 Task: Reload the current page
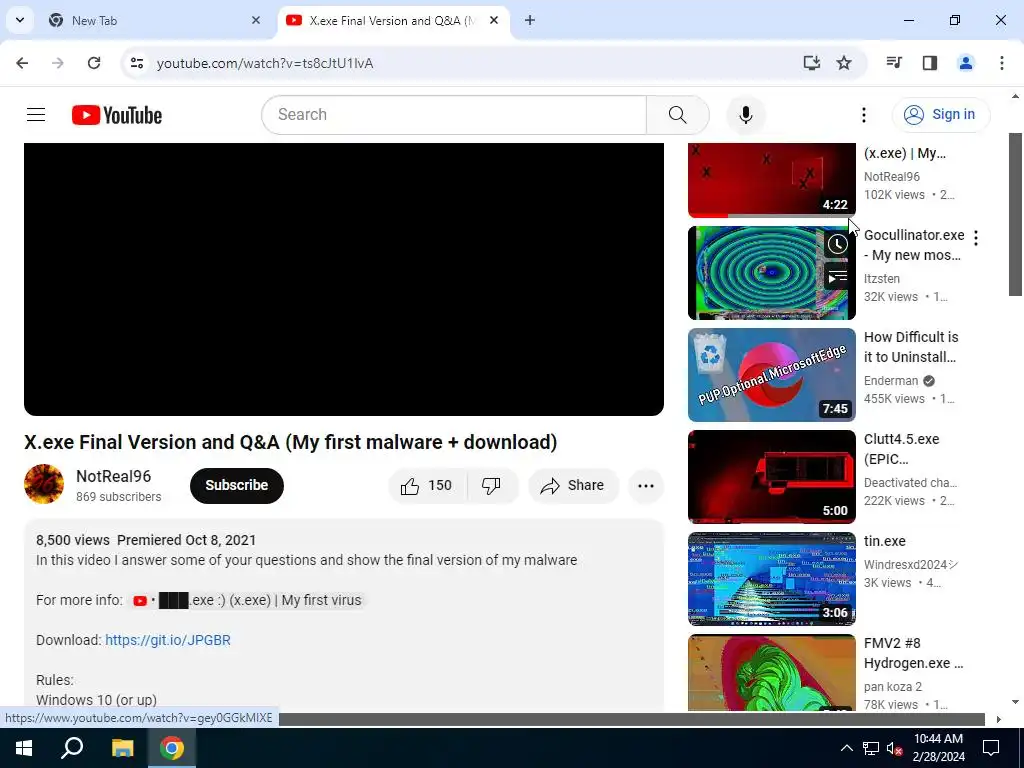click(x=94, y=63)
